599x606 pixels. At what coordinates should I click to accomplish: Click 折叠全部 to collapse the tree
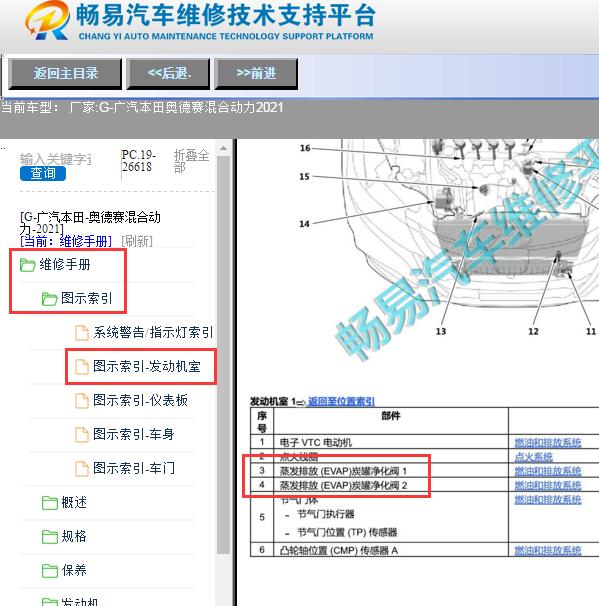point(191,161)
